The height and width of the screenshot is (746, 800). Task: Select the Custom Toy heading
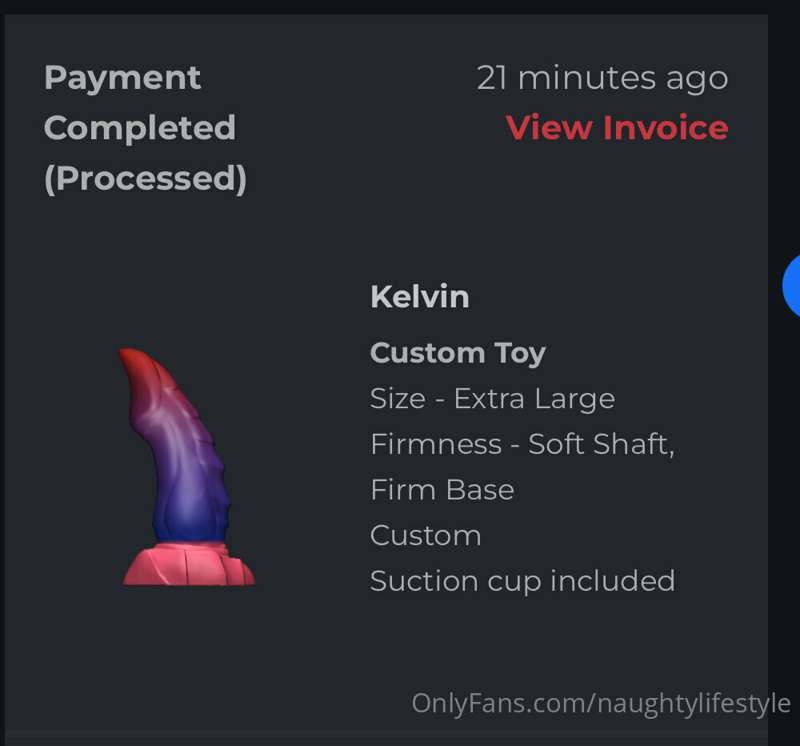458,353
